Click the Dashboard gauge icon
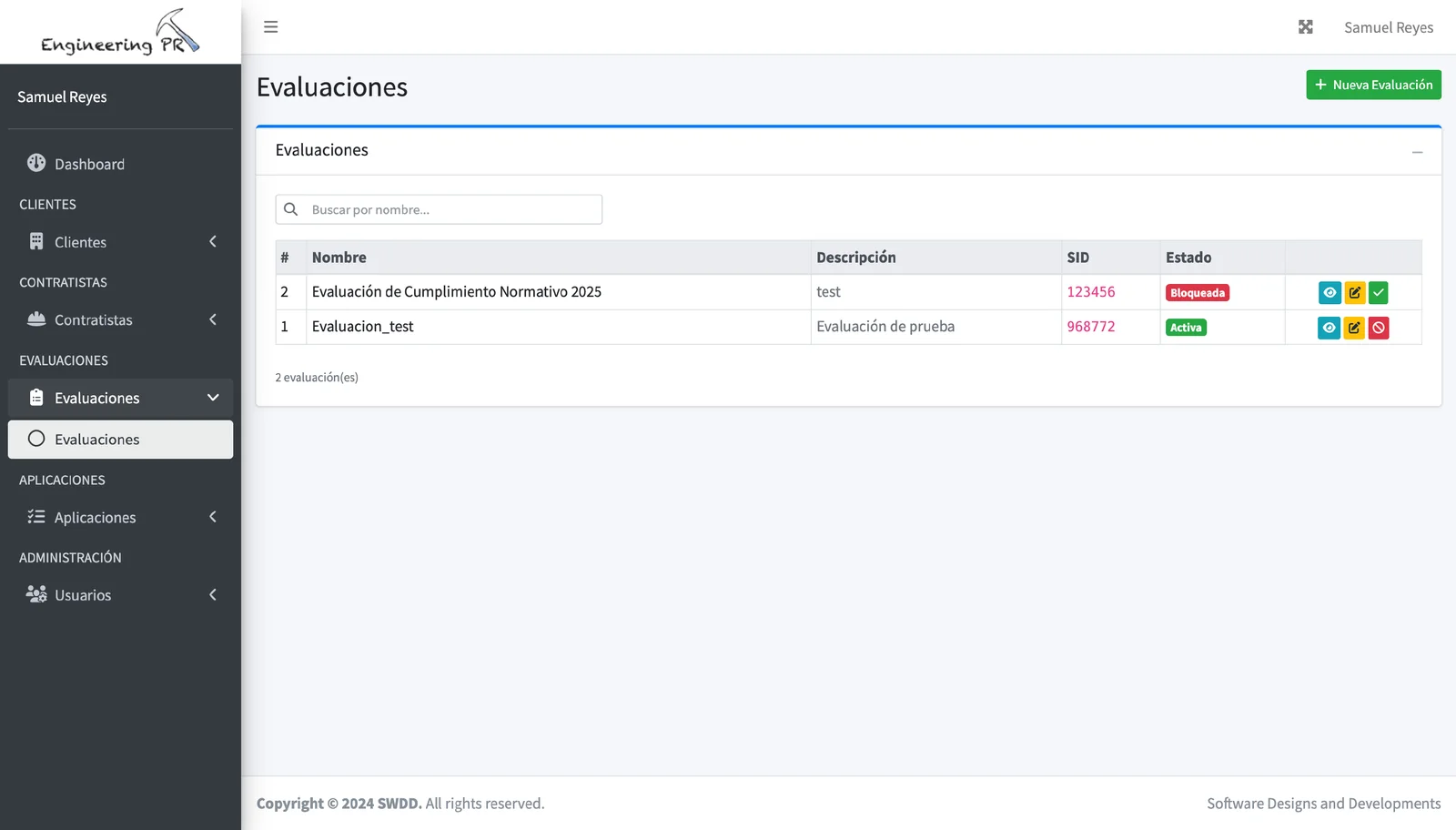Image resolution: width=1456 pixels, height=830 pixels. [36, 163]
